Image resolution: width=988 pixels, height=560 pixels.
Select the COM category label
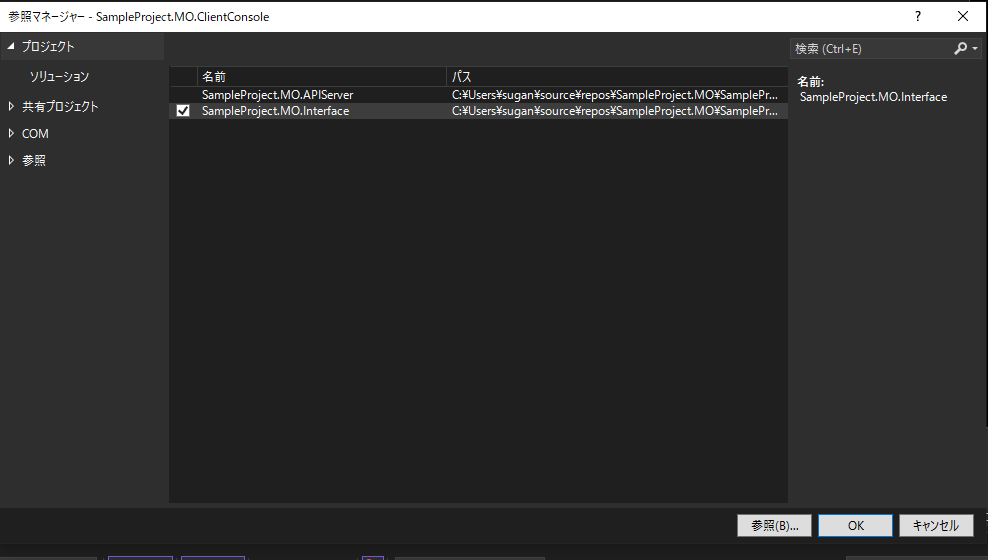tap(35, 134)
